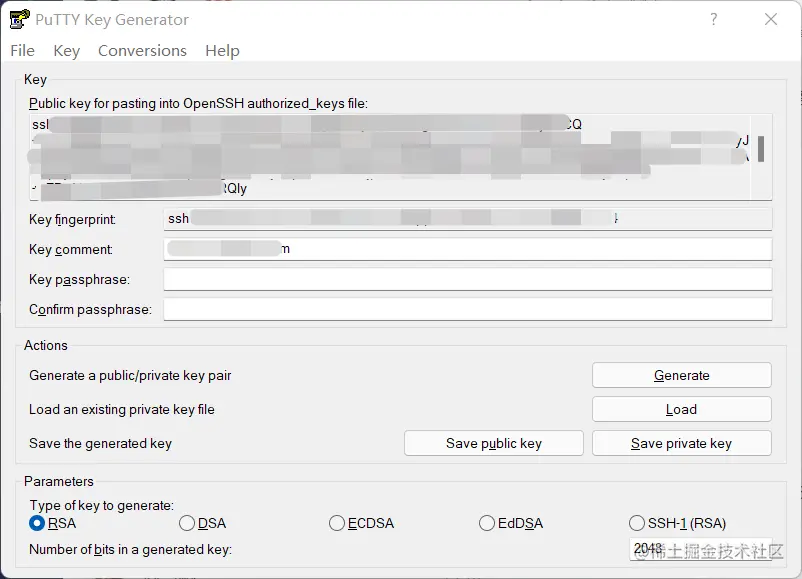The image size is (802, 579).
Task: Click the Key fingerprint field
Action: point(467,219)
